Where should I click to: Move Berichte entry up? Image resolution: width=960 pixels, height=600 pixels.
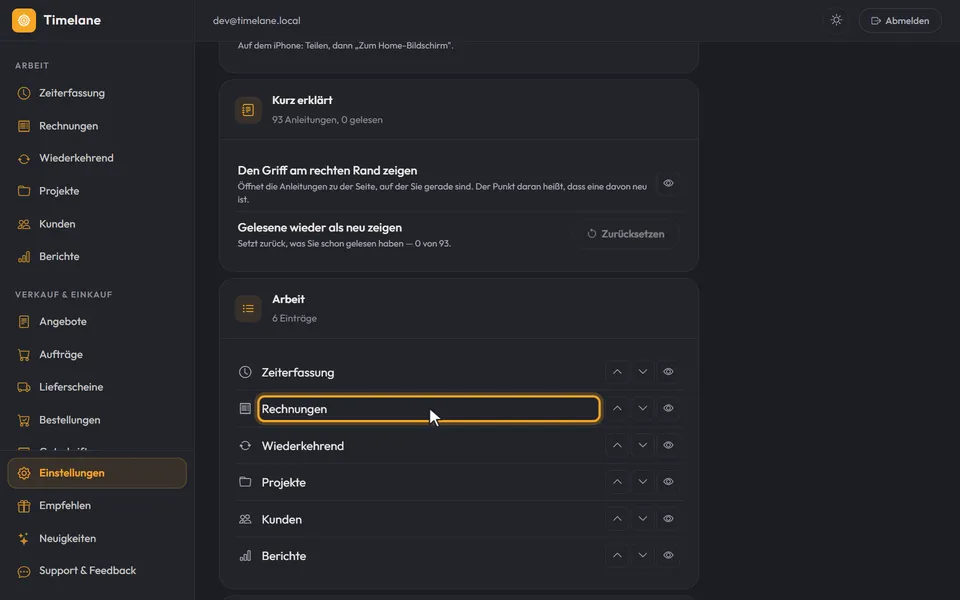coord(617,555)
